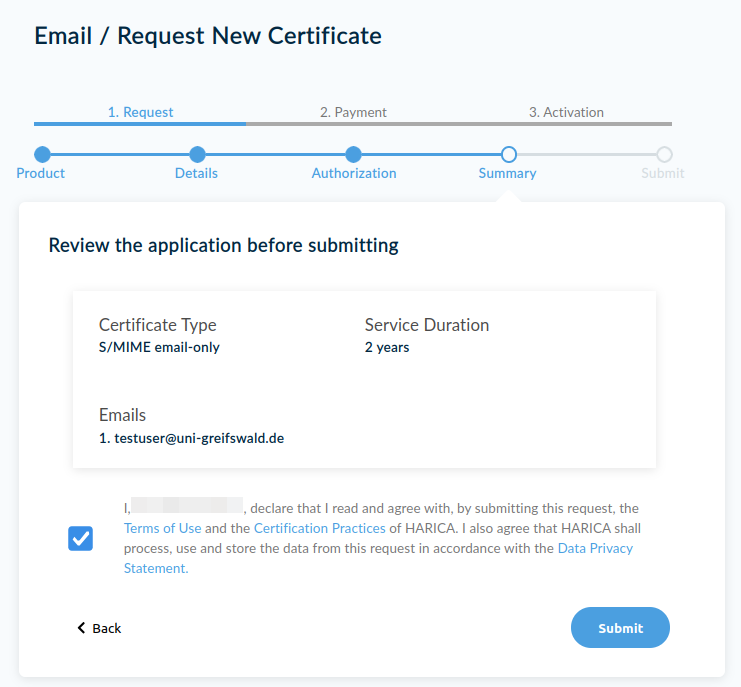Click the Product step circle

click(42, 155)
